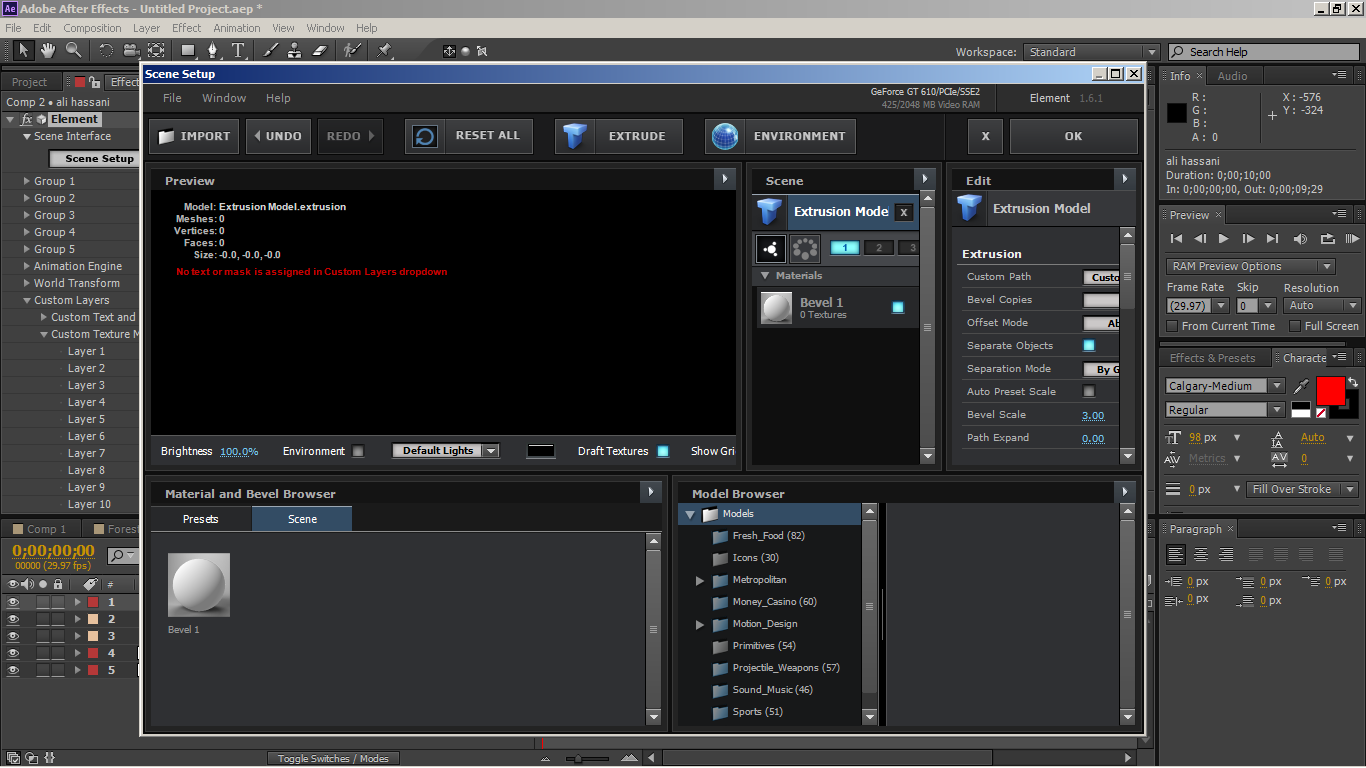Select the Pan Behind tool
This screenshot has height=768, width=1366.
(x=156, y=50)
